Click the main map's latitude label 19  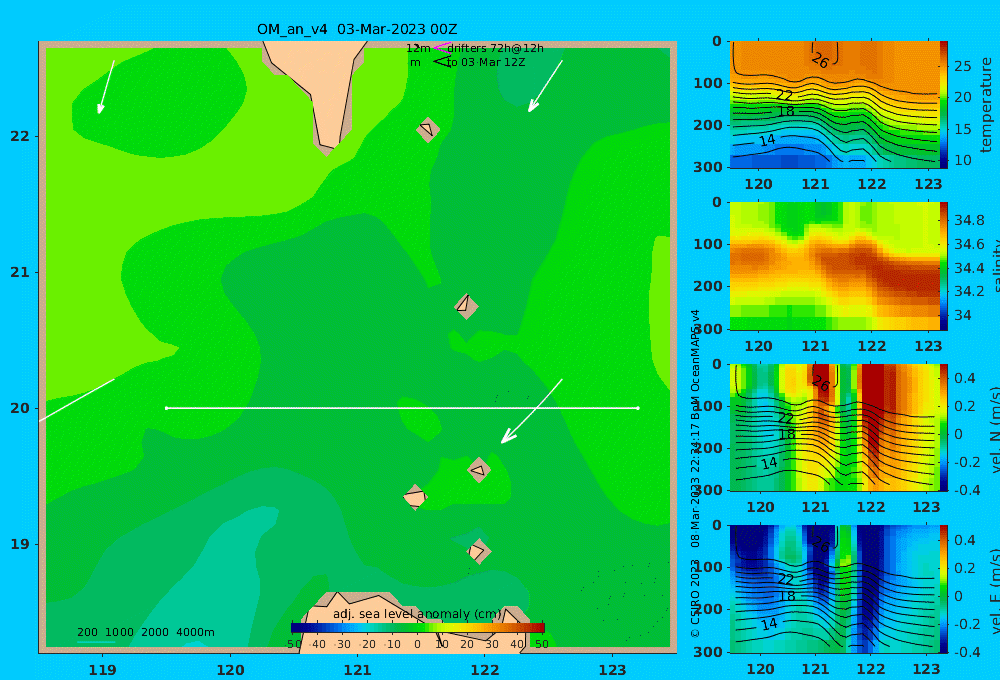tap(20, 544)
